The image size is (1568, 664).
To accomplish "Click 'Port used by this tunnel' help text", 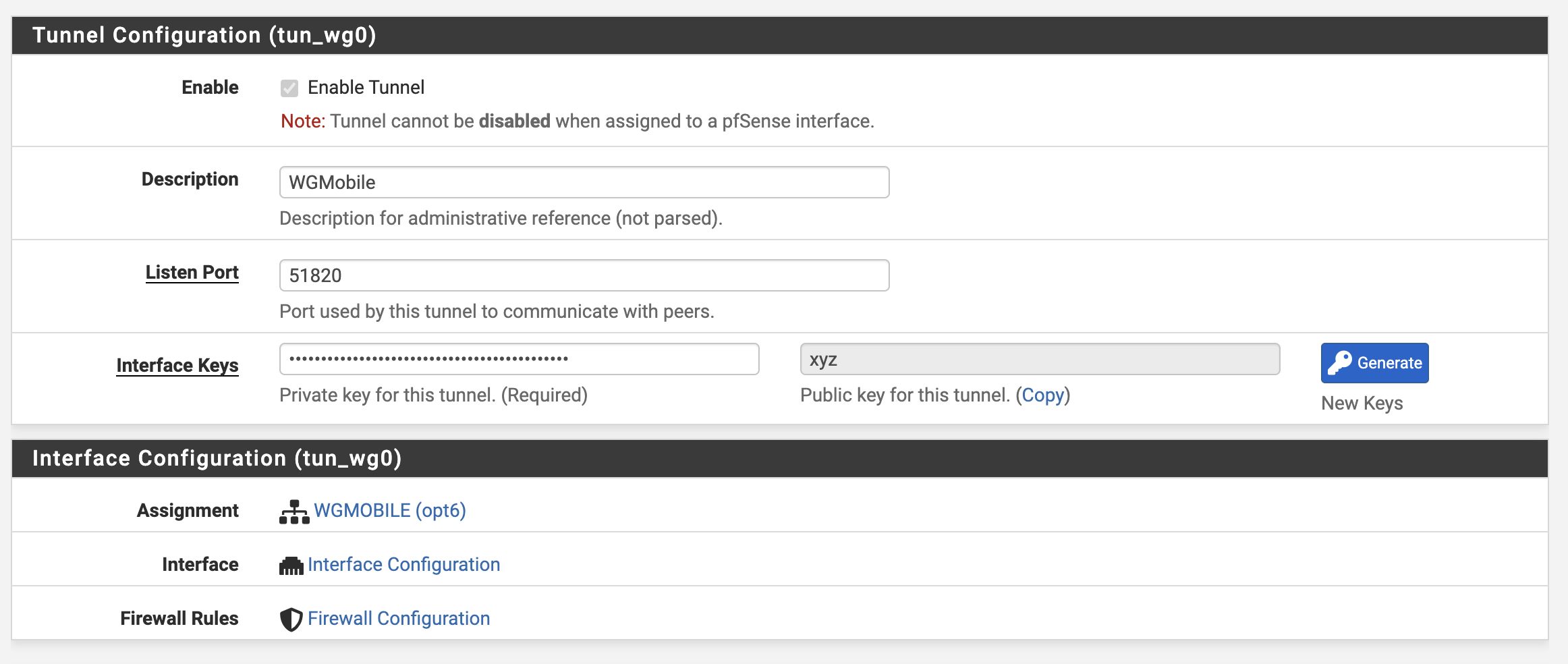I will click(497, 311).
